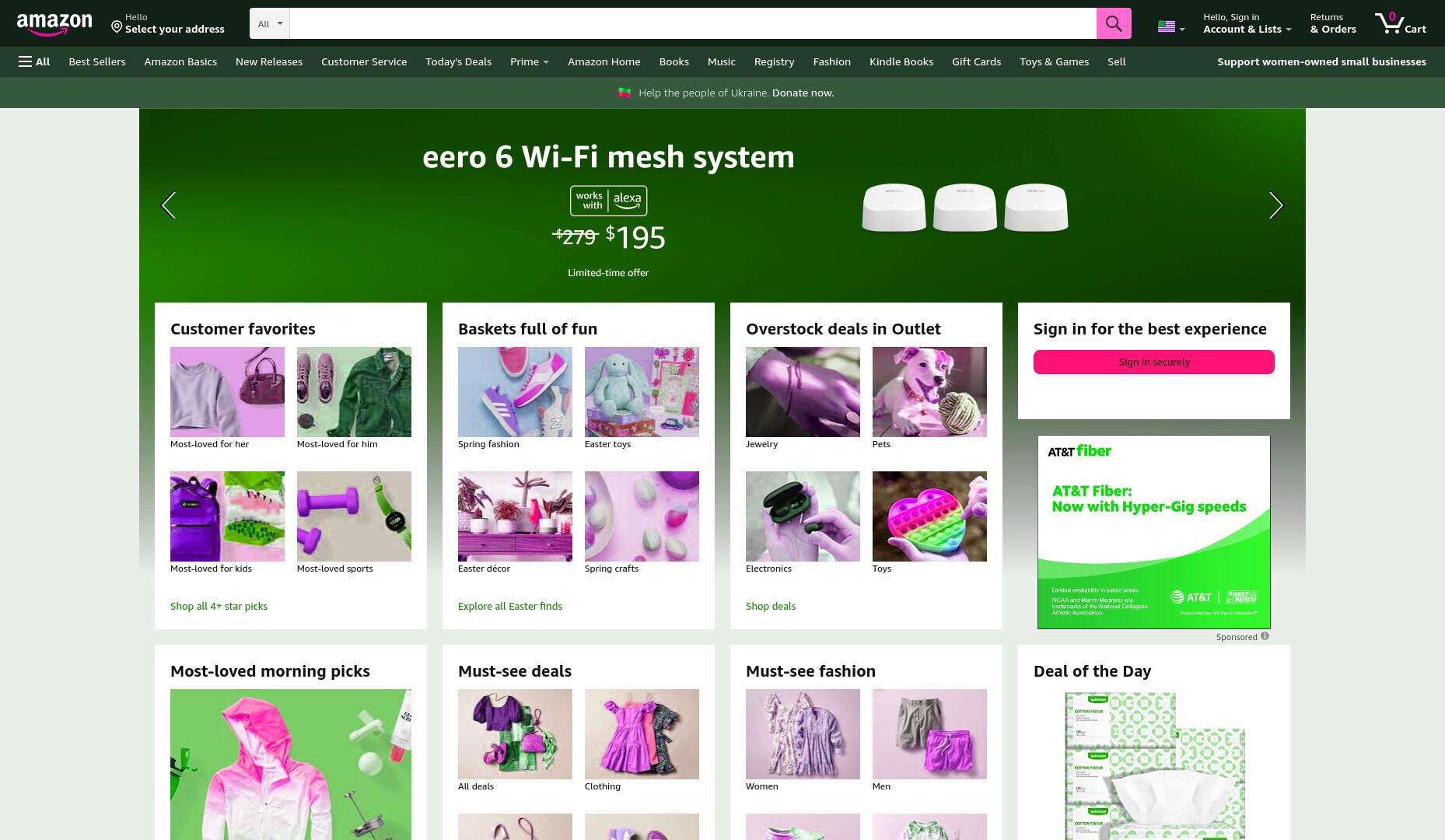Click Support women-owned small businesses link
This screenshot has width=1445, height=840.
pos(1321,61)
